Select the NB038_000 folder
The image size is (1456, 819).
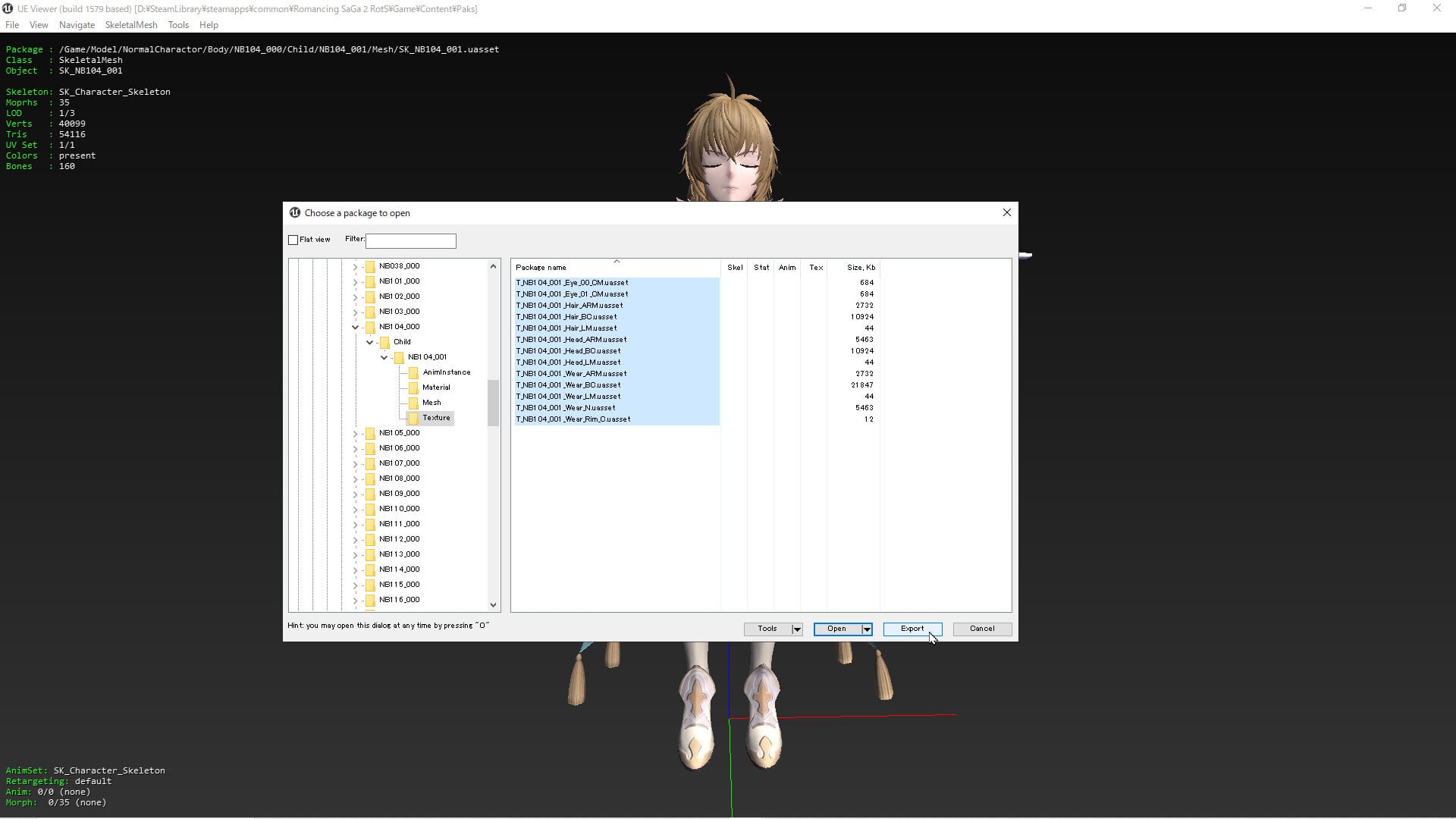[x=399, y=266]
